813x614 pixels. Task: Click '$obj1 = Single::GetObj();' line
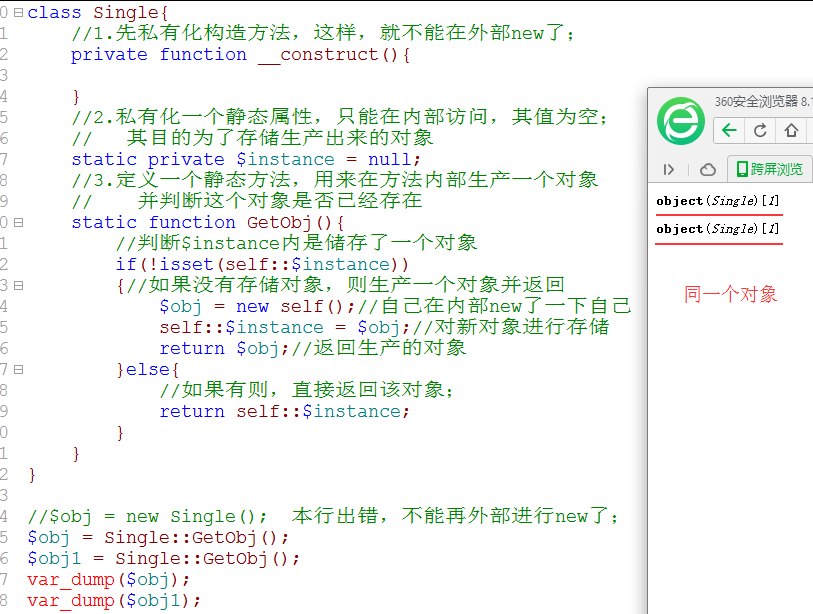pyautogui.click(x=164, y=559)
